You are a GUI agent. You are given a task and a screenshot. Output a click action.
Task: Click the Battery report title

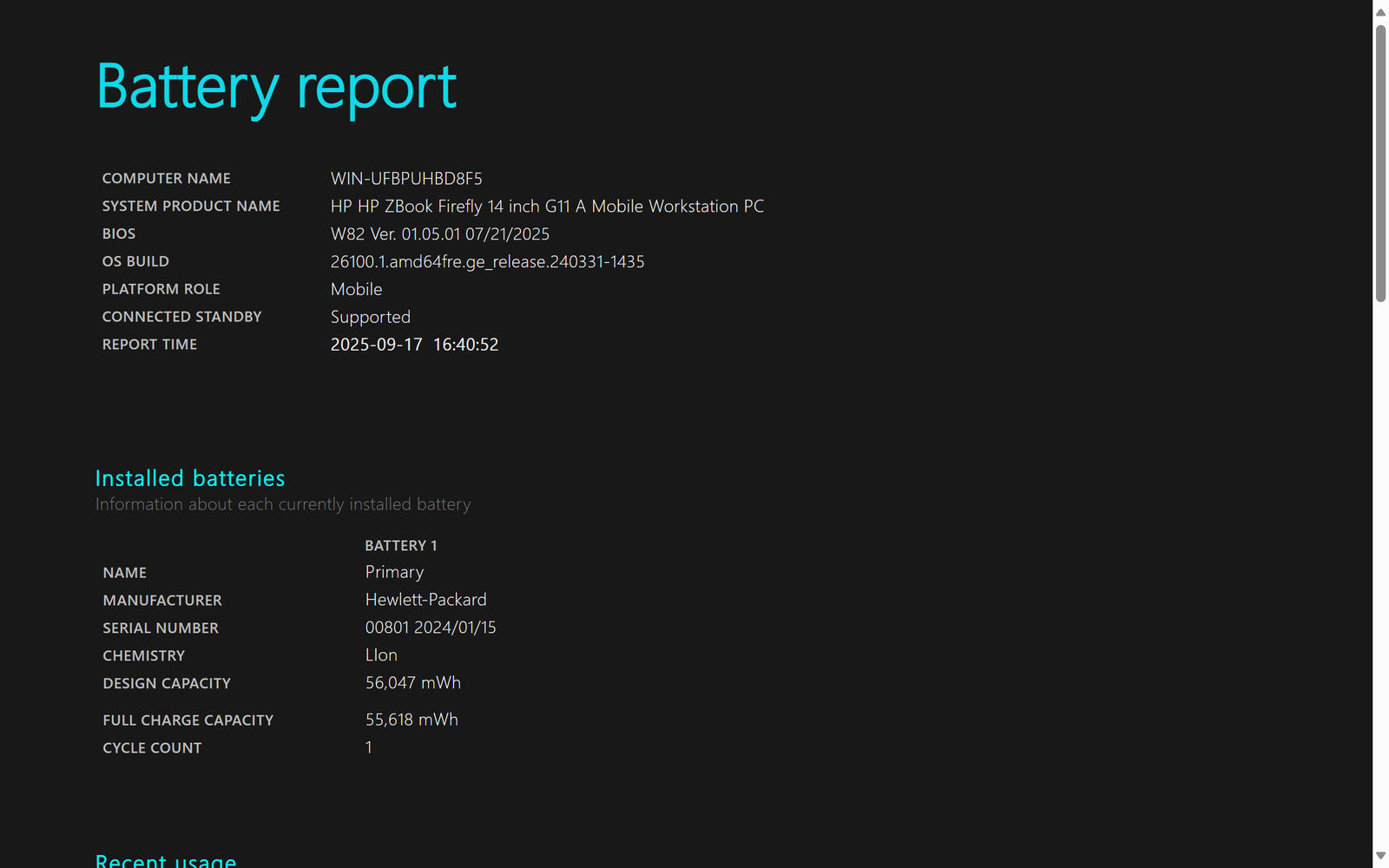tap(276, 87)
